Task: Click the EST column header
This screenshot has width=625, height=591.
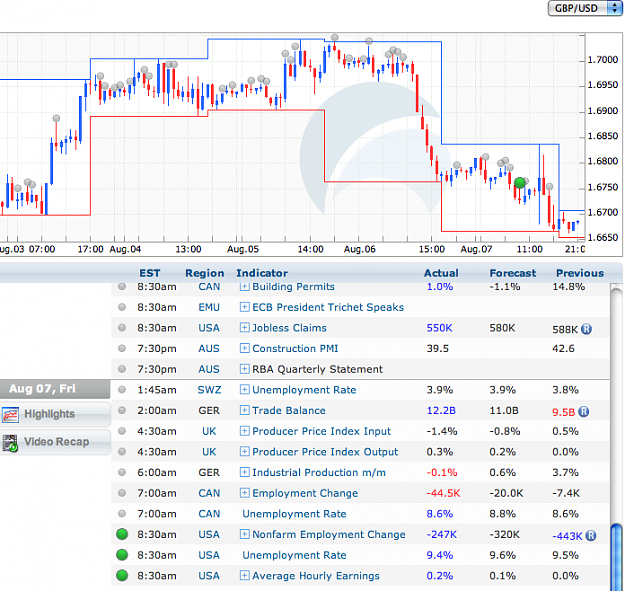Action: coord(149,273)
